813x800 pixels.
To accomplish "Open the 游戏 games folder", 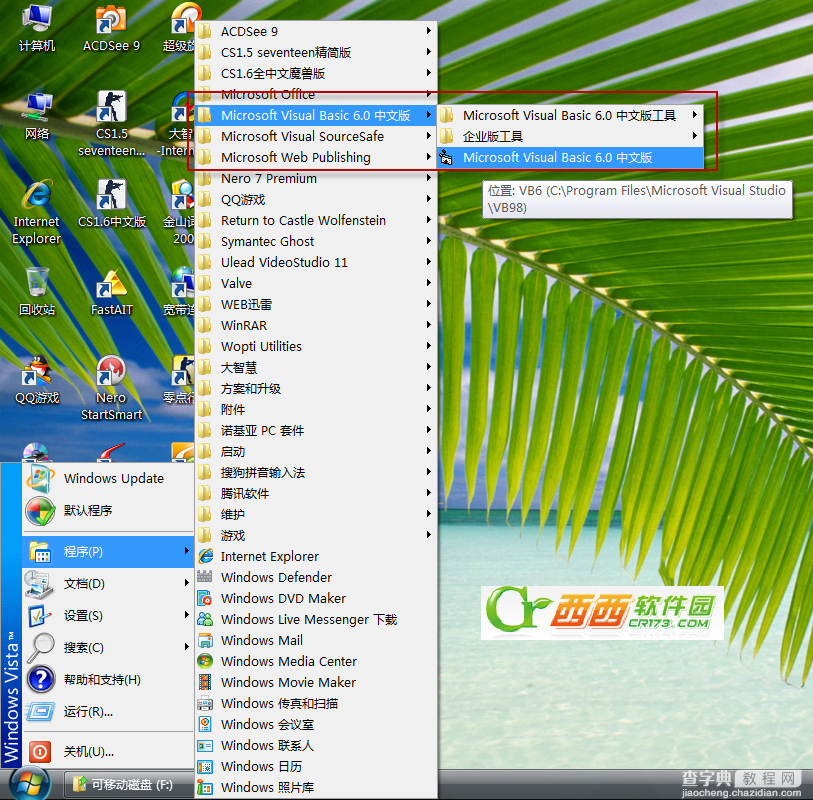I will click(316, 536).
